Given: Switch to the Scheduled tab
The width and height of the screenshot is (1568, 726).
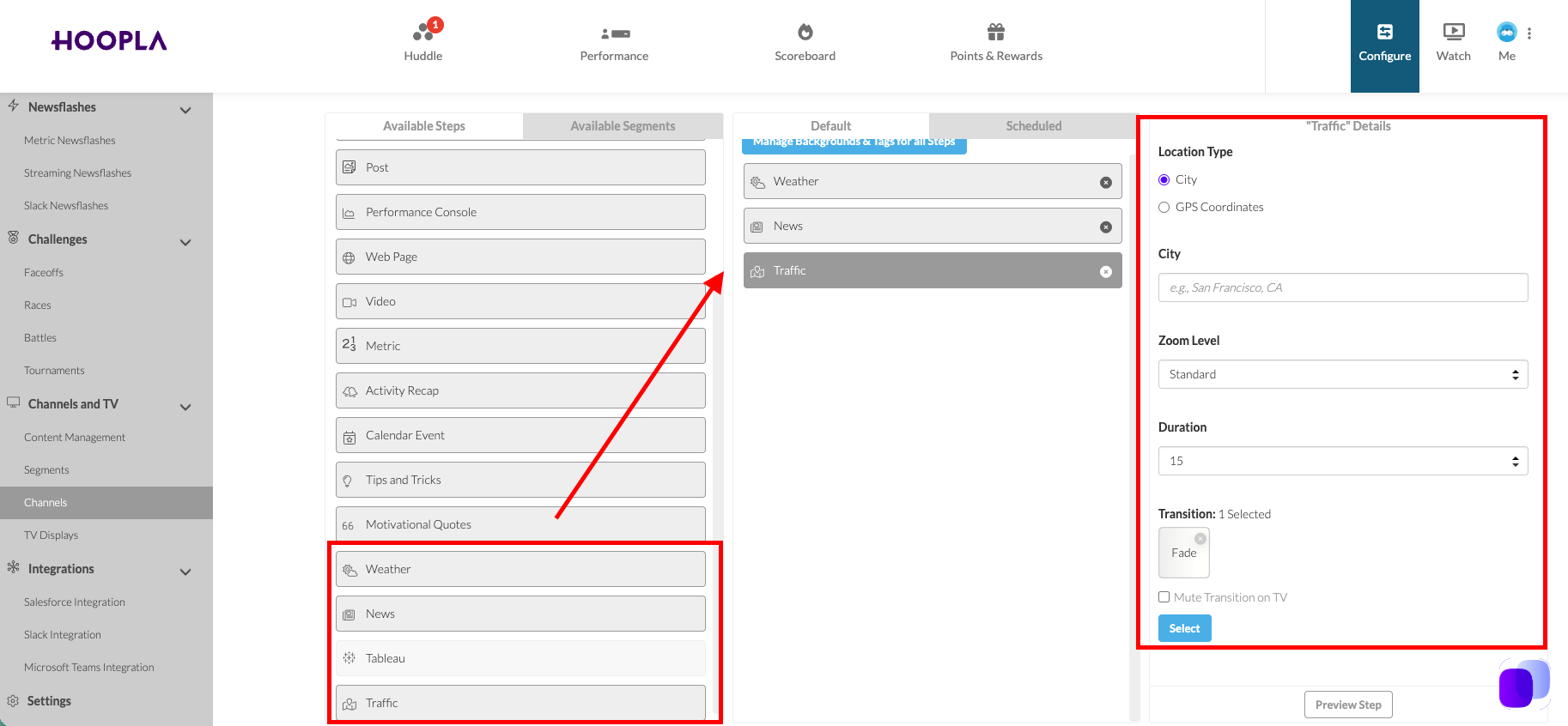Looking at the screenshot, I should (1034, 126).
